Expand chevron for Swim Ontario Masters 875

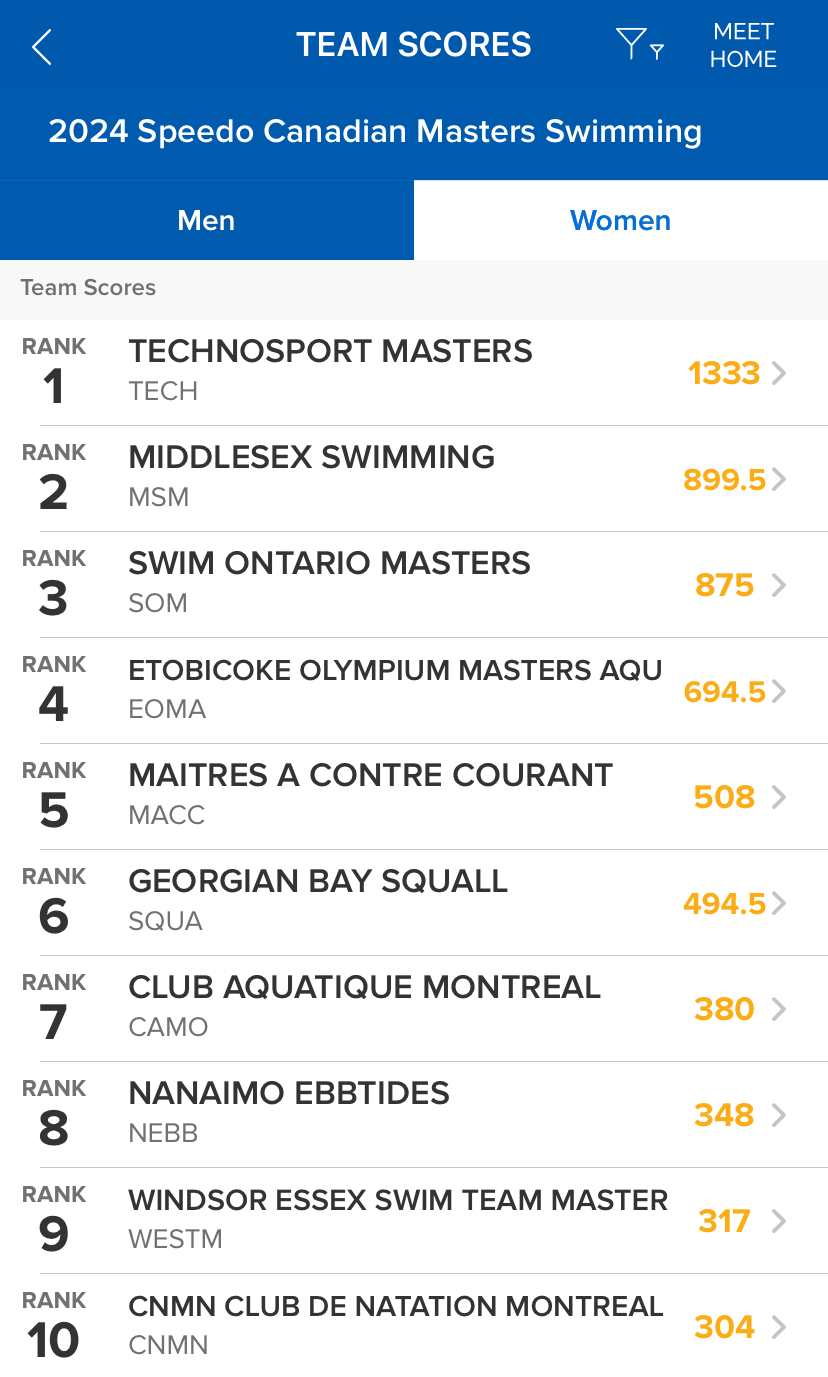[x=779, y=585]
